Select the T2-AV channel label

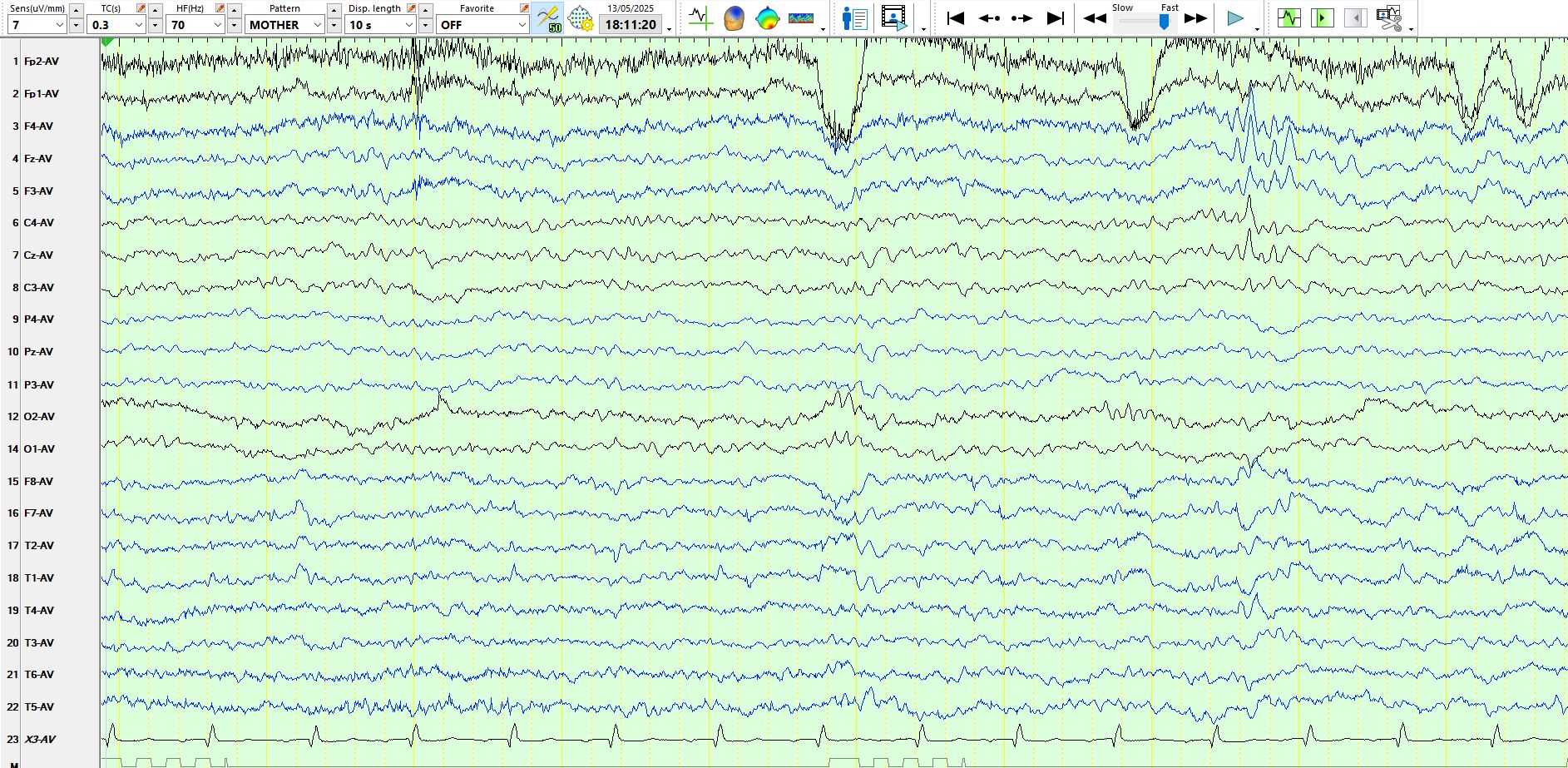[39, 546]
